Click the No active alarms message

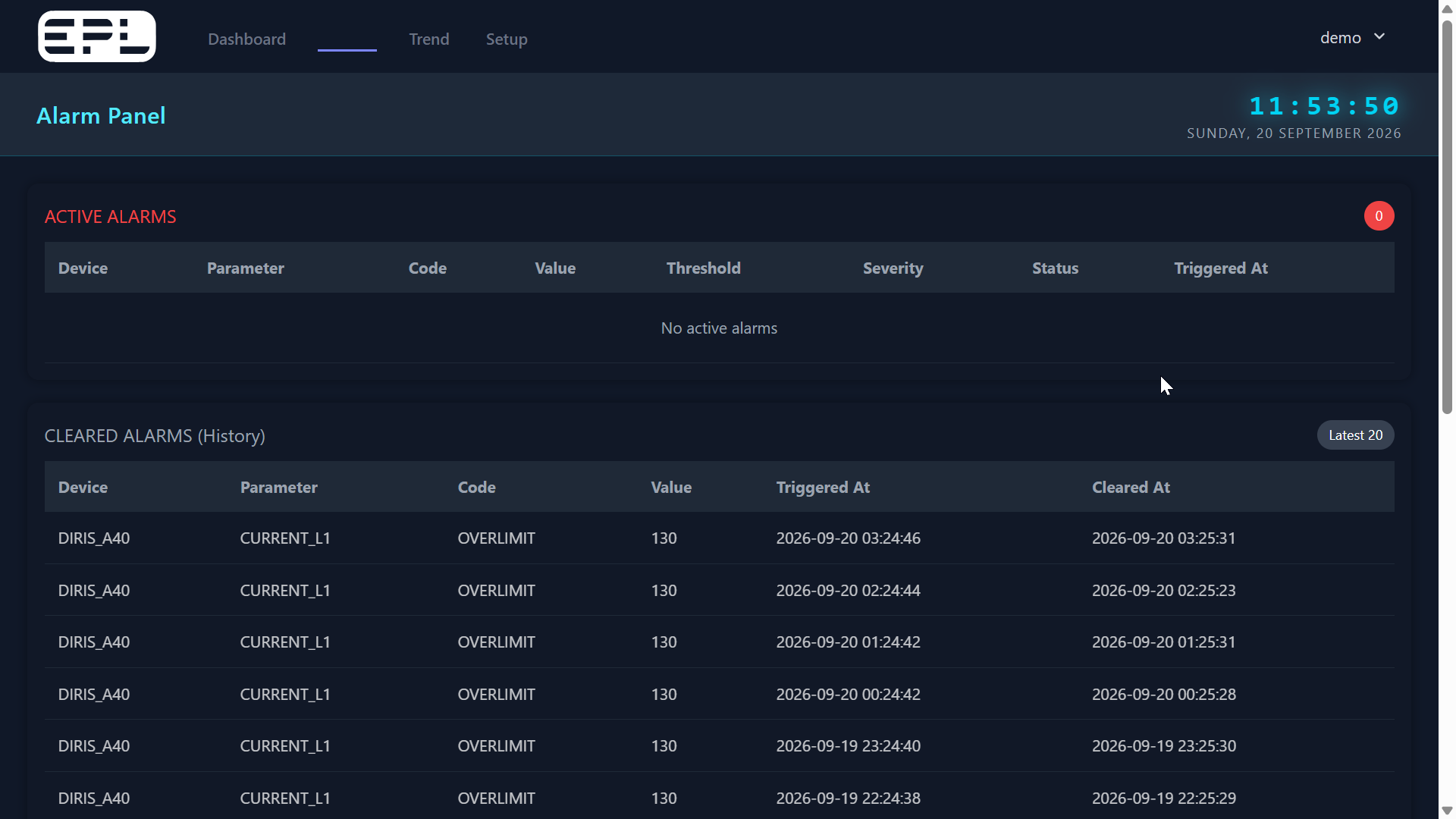point(719,328)
